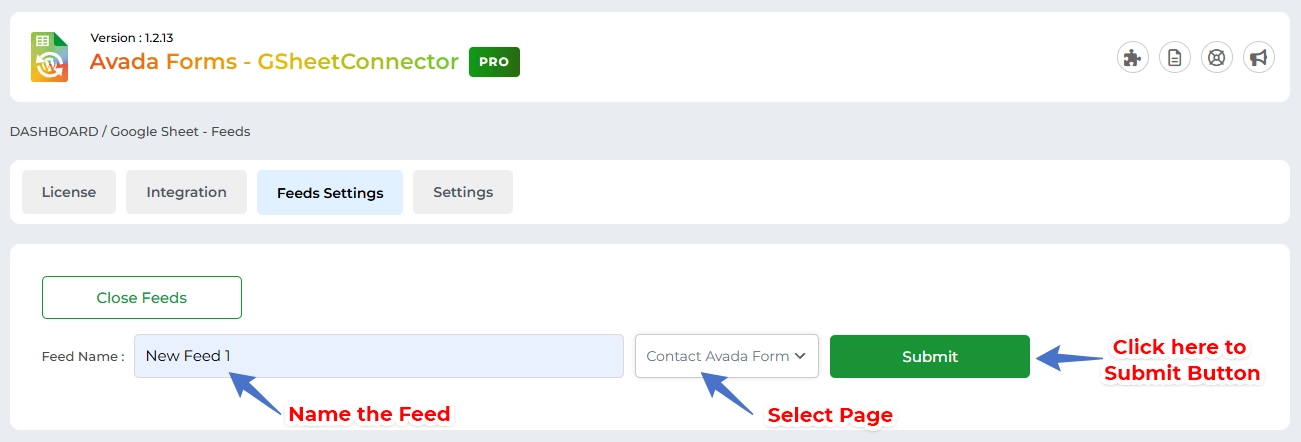Focus the Feed Name input field
This screenshot has height=442, width=1301.
pyautogui.click(x=378, y=356)
